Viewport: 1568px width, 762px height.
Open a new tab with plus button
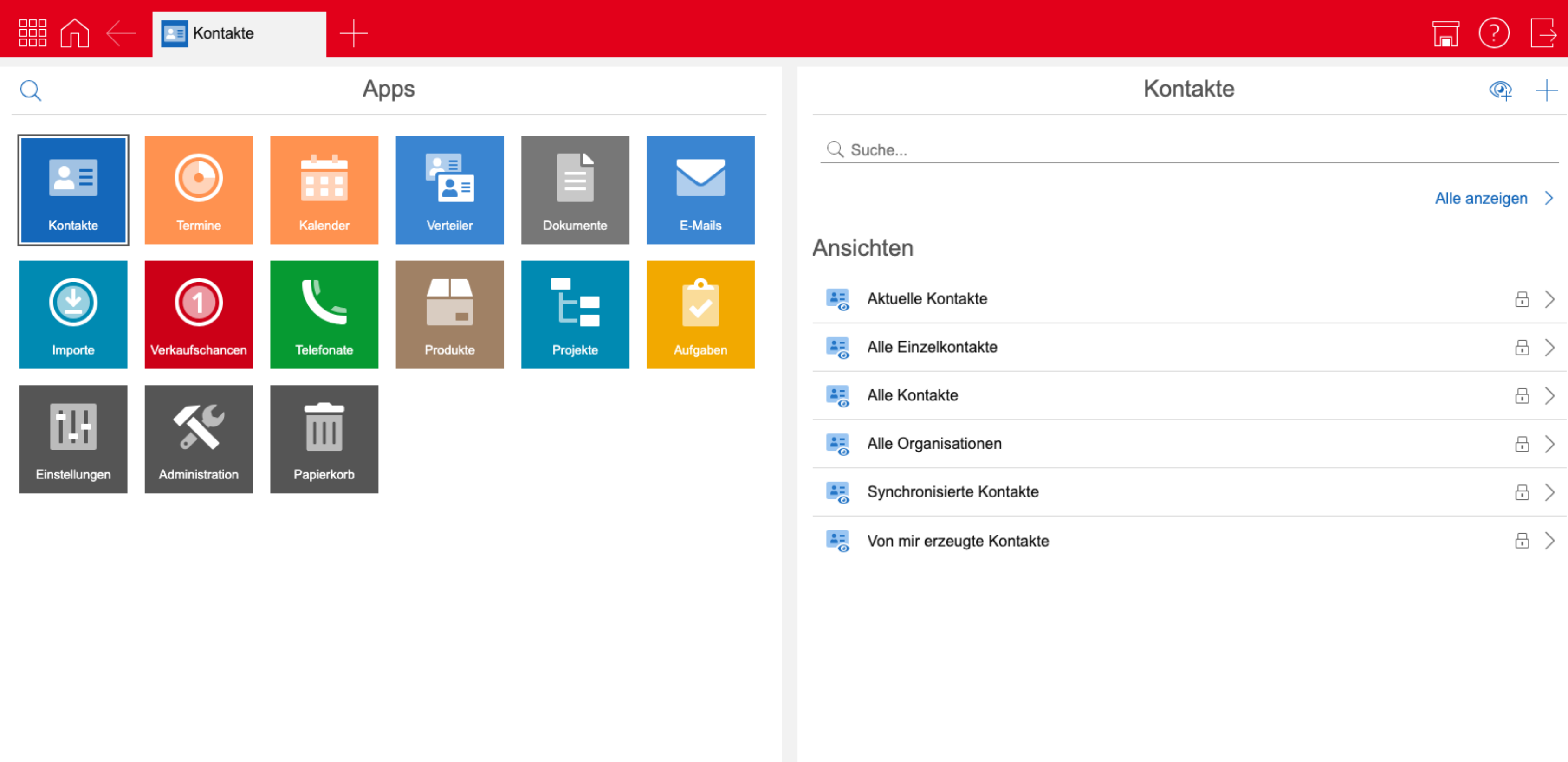[353, 33]
